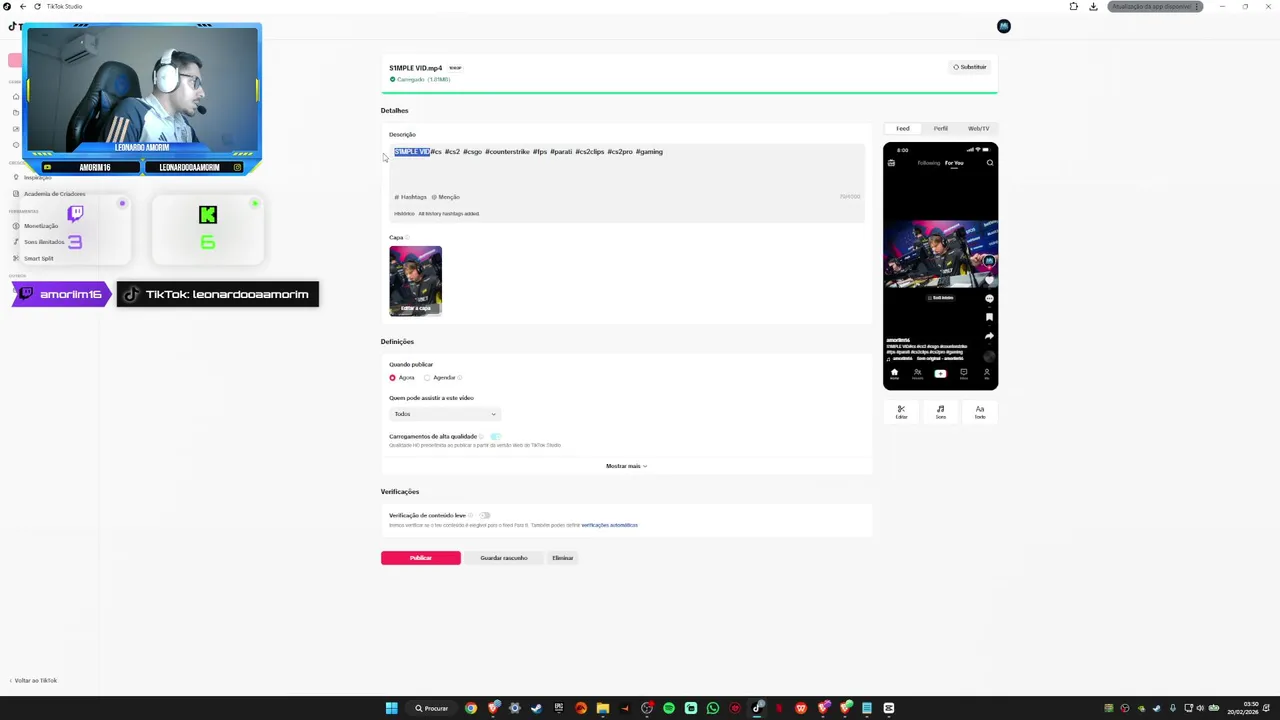
Task: Click the Eliminar button
Action: [563, 558]
